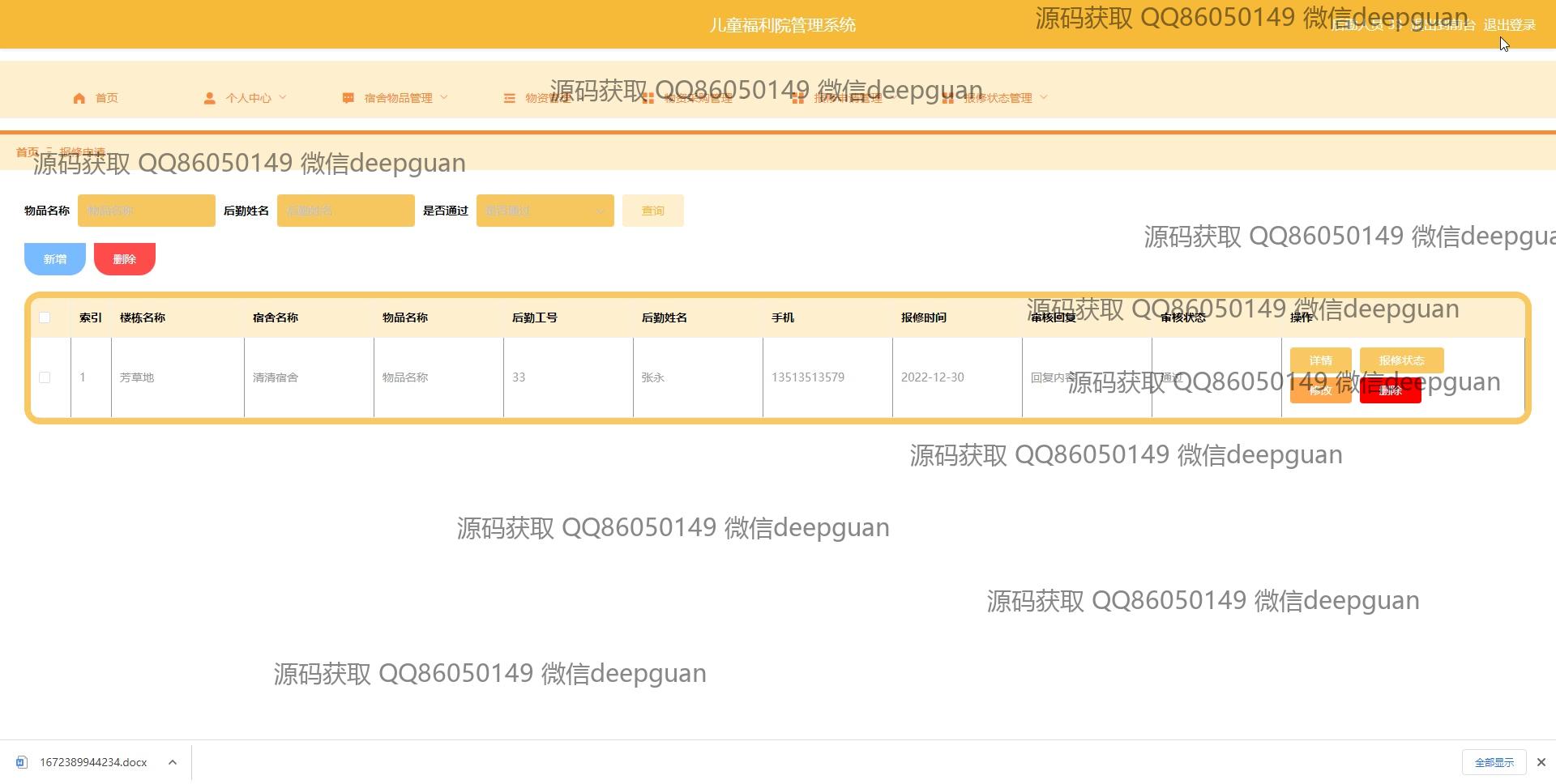1556x784 pixels.
Task: Go to 首页 in navigation bar
Action: point(106,98)
